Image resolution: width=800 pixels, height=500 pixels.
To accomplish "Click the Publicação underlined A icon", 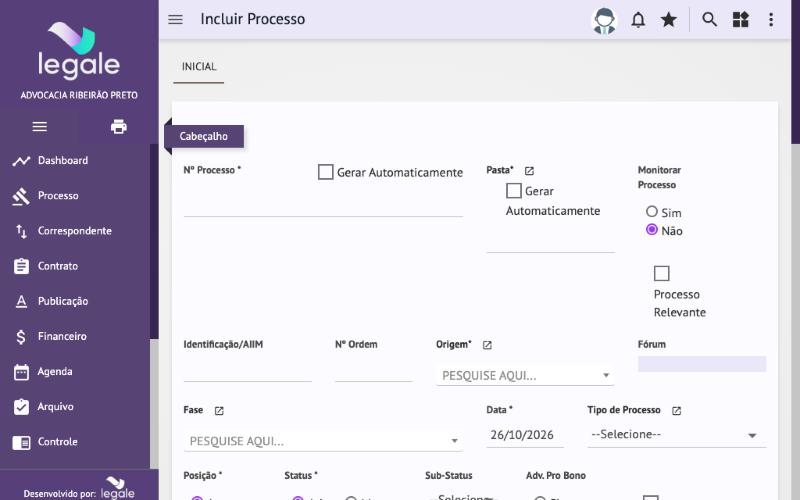I will click(21, 302).
